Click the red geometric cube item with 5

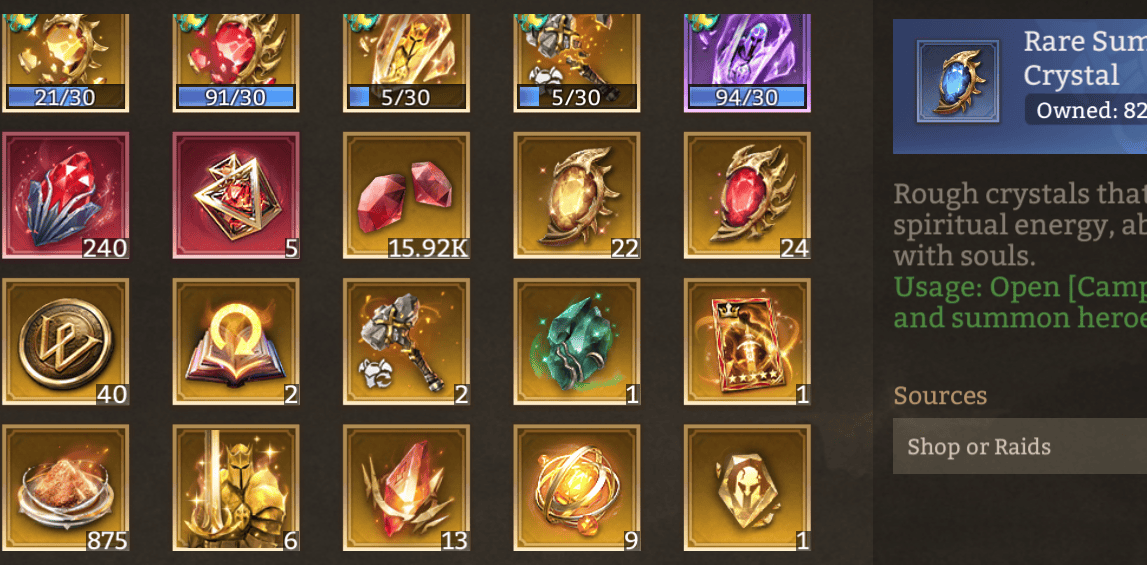point(236,195)
